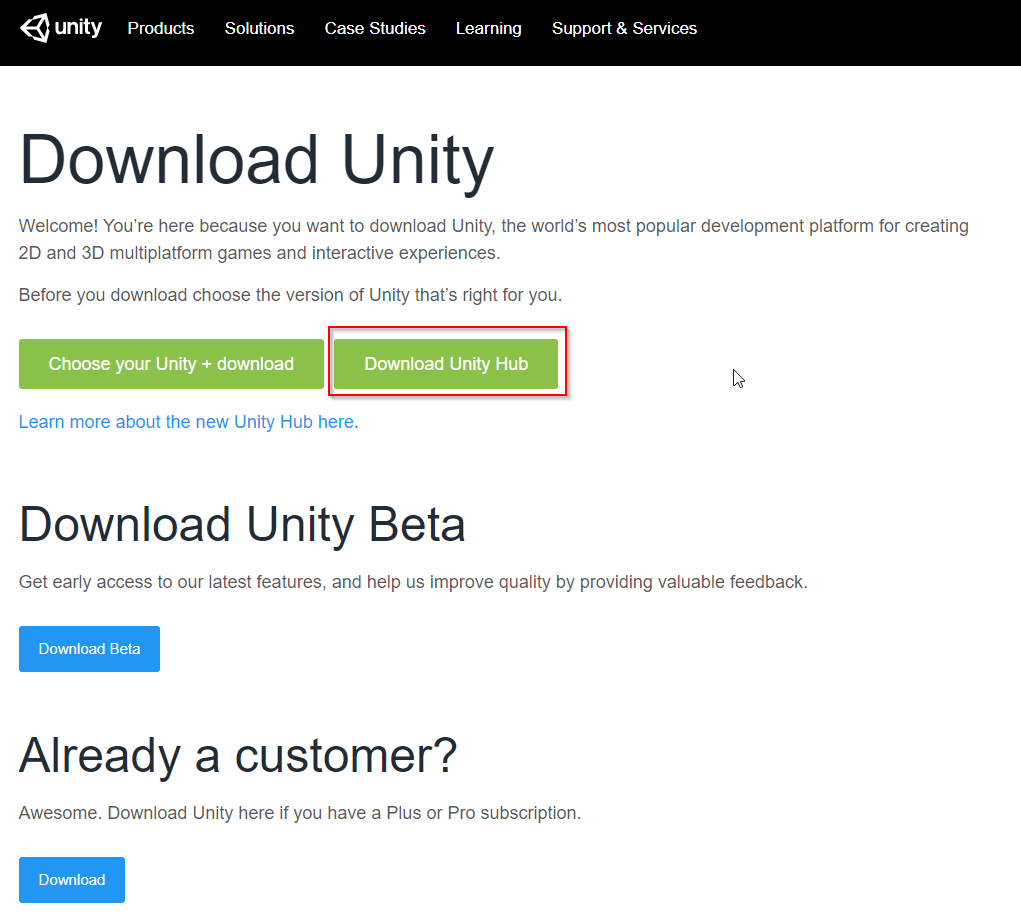Click the Download Beta button
The width and height of the screenshot is (1021, 912).
coord(89,649)
